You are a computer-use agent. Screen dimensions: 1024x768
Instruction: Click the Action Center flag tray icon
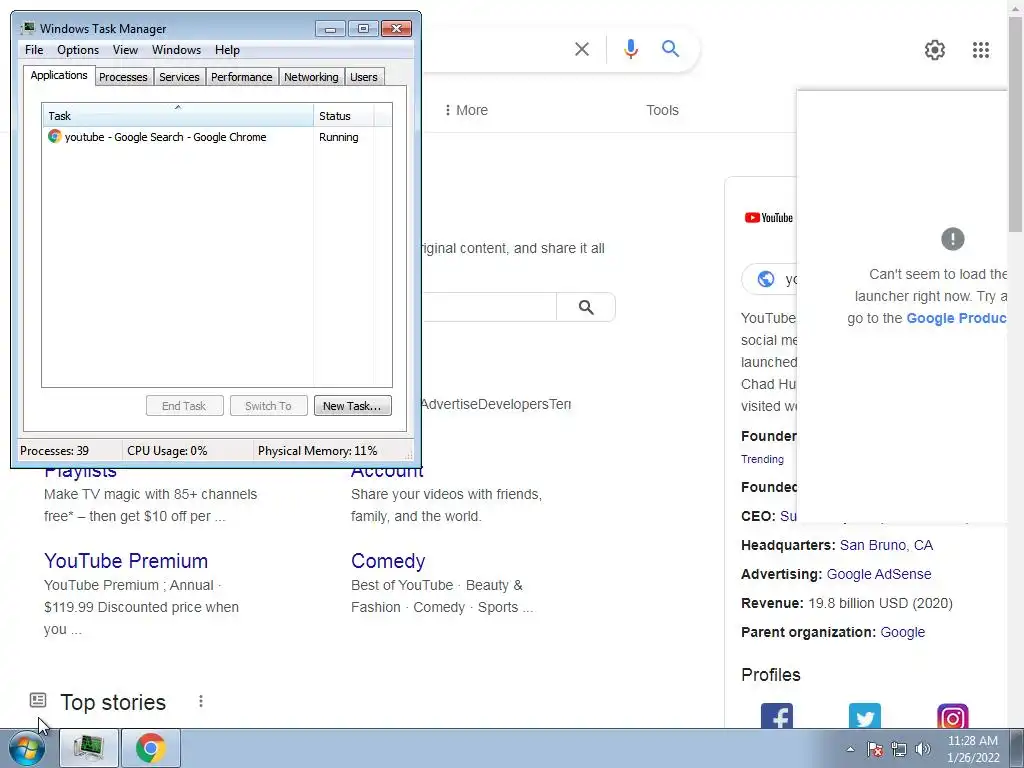[x=874, y=749]
